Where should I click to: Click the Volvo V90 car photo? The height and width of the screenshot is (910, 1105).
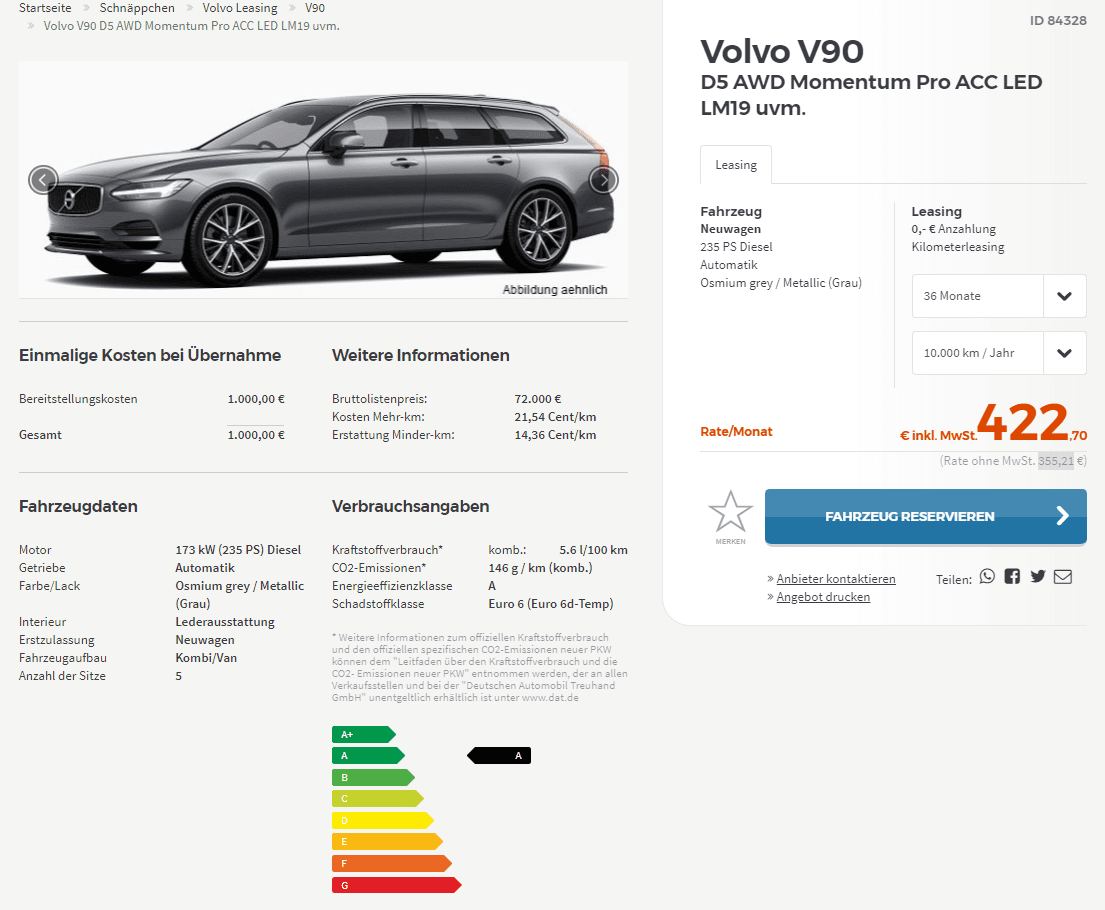tap(323, 179)
